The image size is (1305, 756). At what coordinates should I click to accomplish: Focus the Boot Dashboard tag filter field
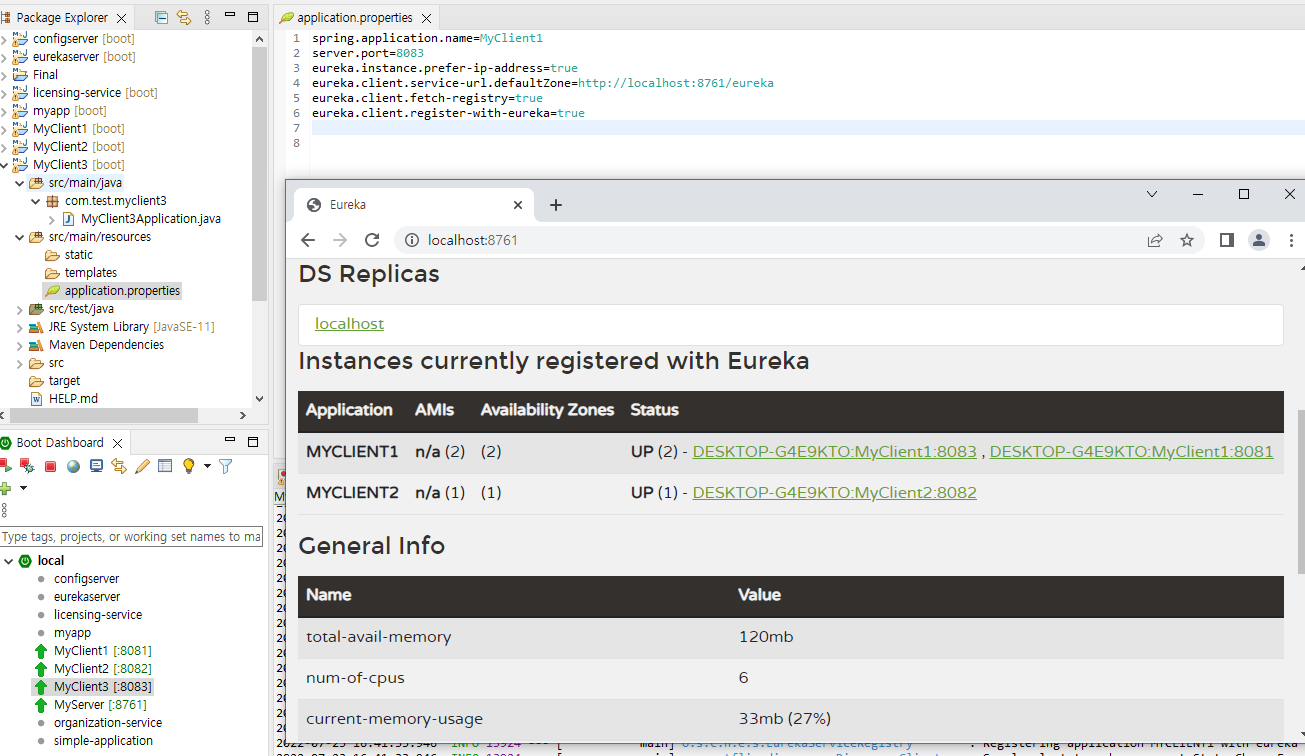(x=131, y=537)
